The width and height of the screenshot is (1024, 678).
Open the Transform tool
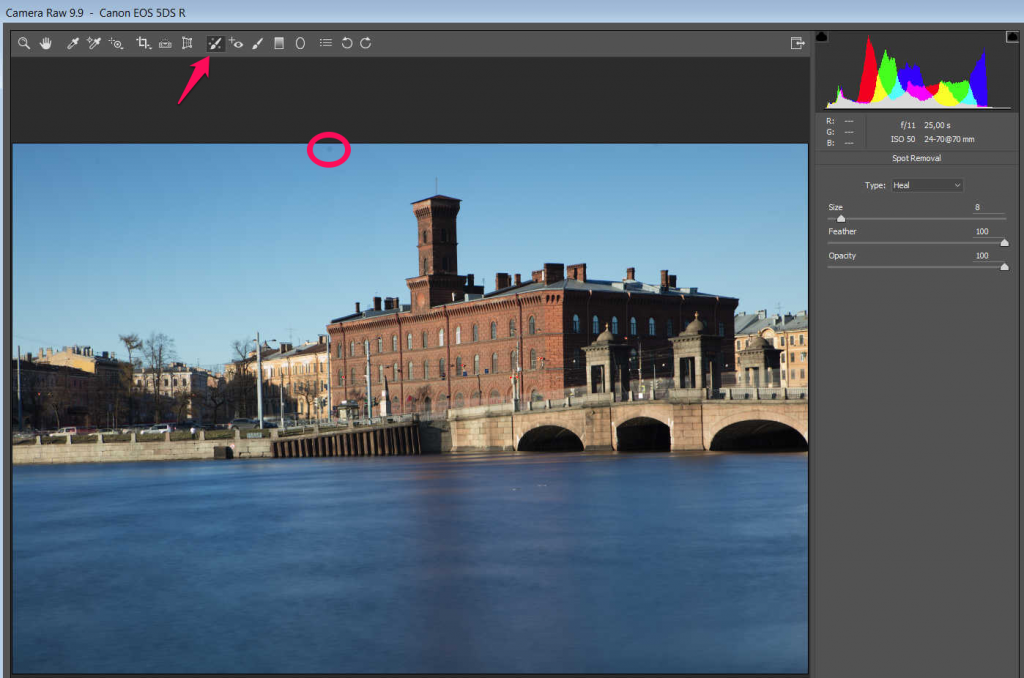(187, 44)
